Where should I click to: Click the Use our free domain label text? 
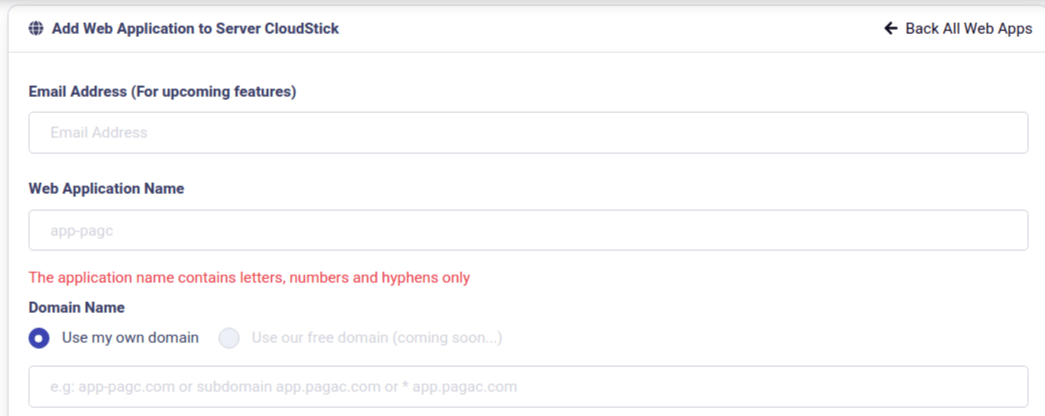point(320,338)
